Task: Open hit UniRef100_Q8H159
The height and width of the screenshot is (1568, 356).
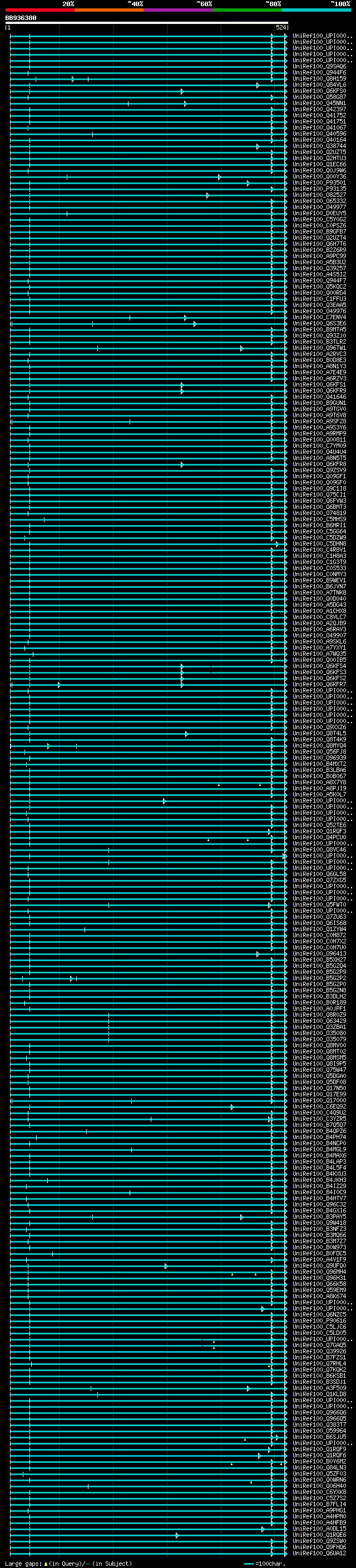Action: 319,78
